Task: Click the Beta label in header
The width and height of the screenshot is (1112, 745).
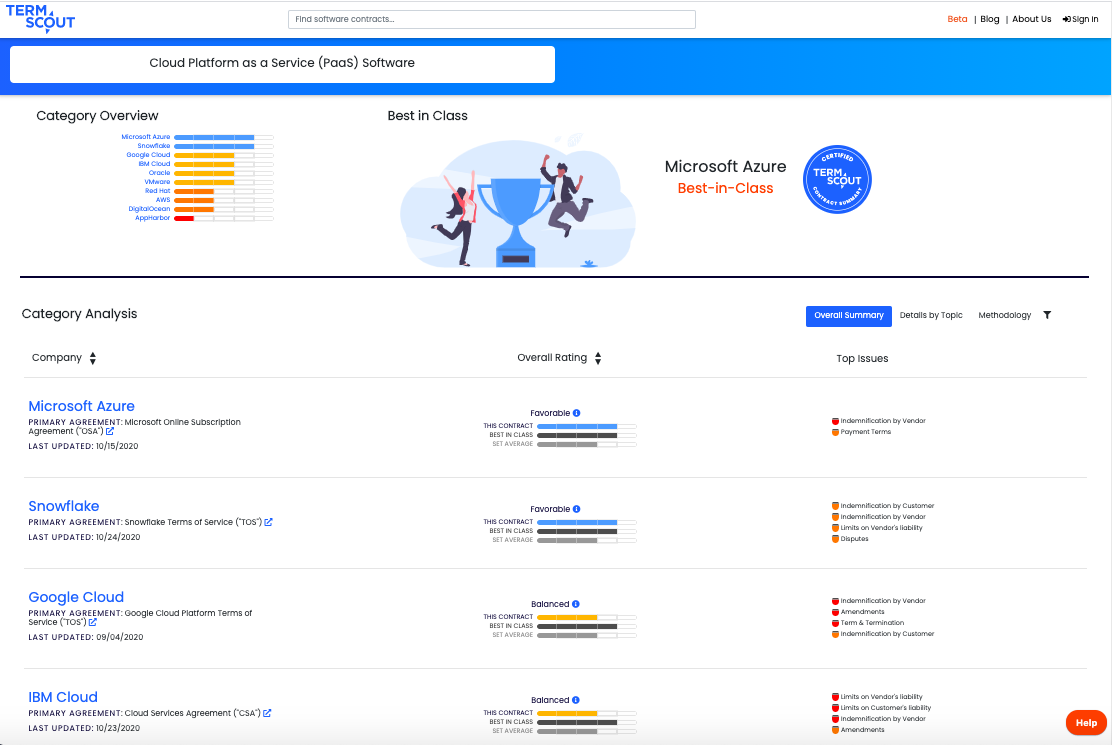Action: click(957, 19)
